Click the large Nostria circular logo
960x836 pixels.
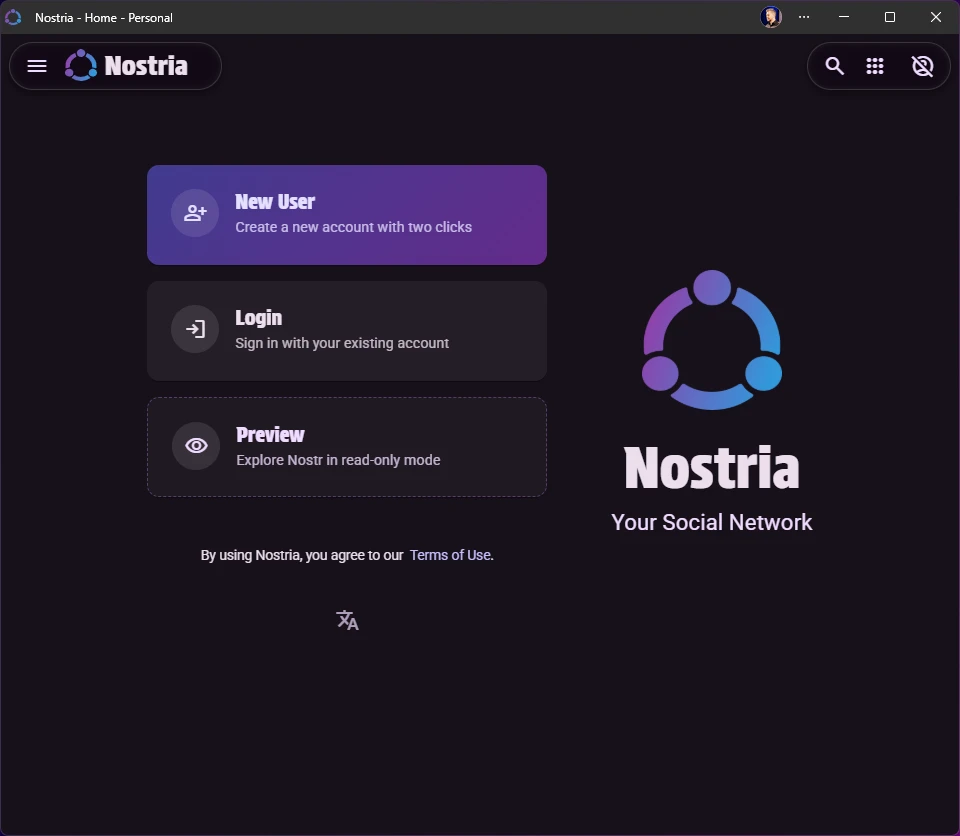click(712, 340)
